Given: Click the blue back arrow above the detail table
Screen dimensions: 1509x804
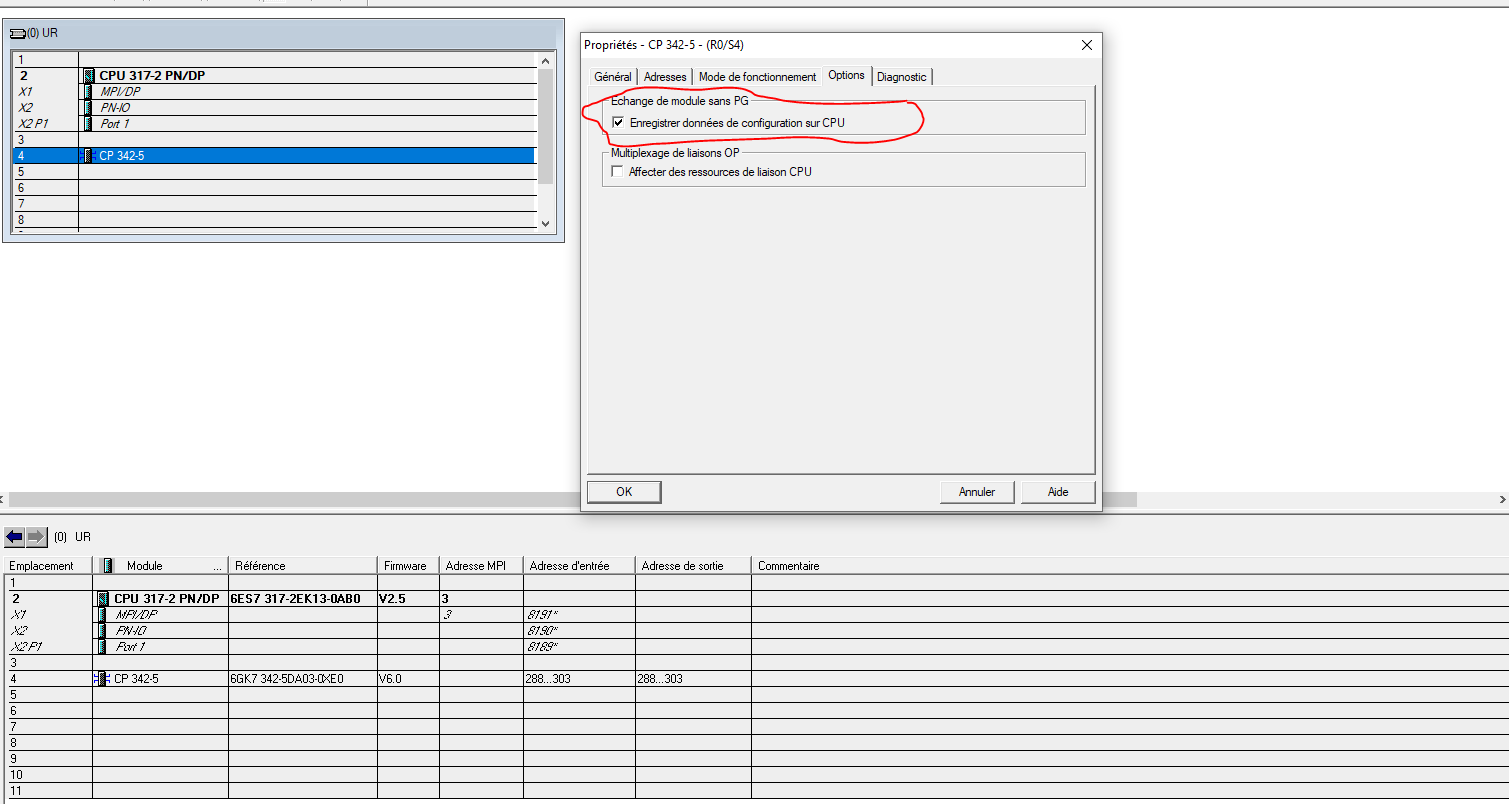Looking at the screenshot, I should [14, 537].
